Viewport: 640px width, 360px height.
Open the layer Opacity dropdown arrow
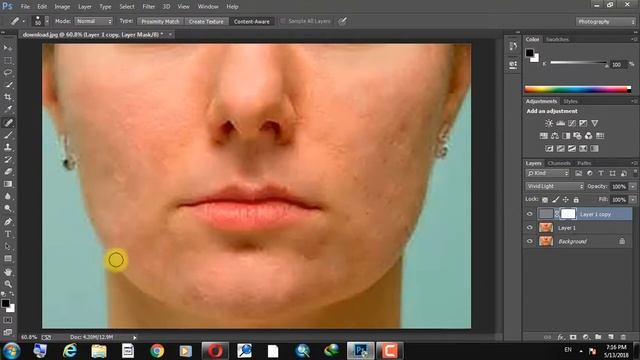pos(633,186)
